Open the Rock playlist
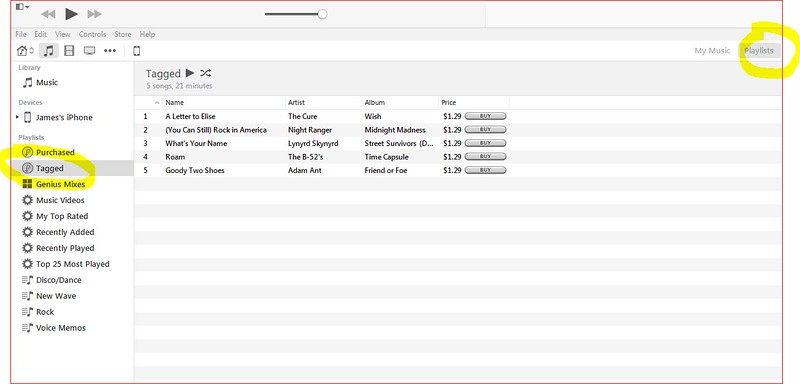This screenshot has width=800, height=384. point(45,312)
